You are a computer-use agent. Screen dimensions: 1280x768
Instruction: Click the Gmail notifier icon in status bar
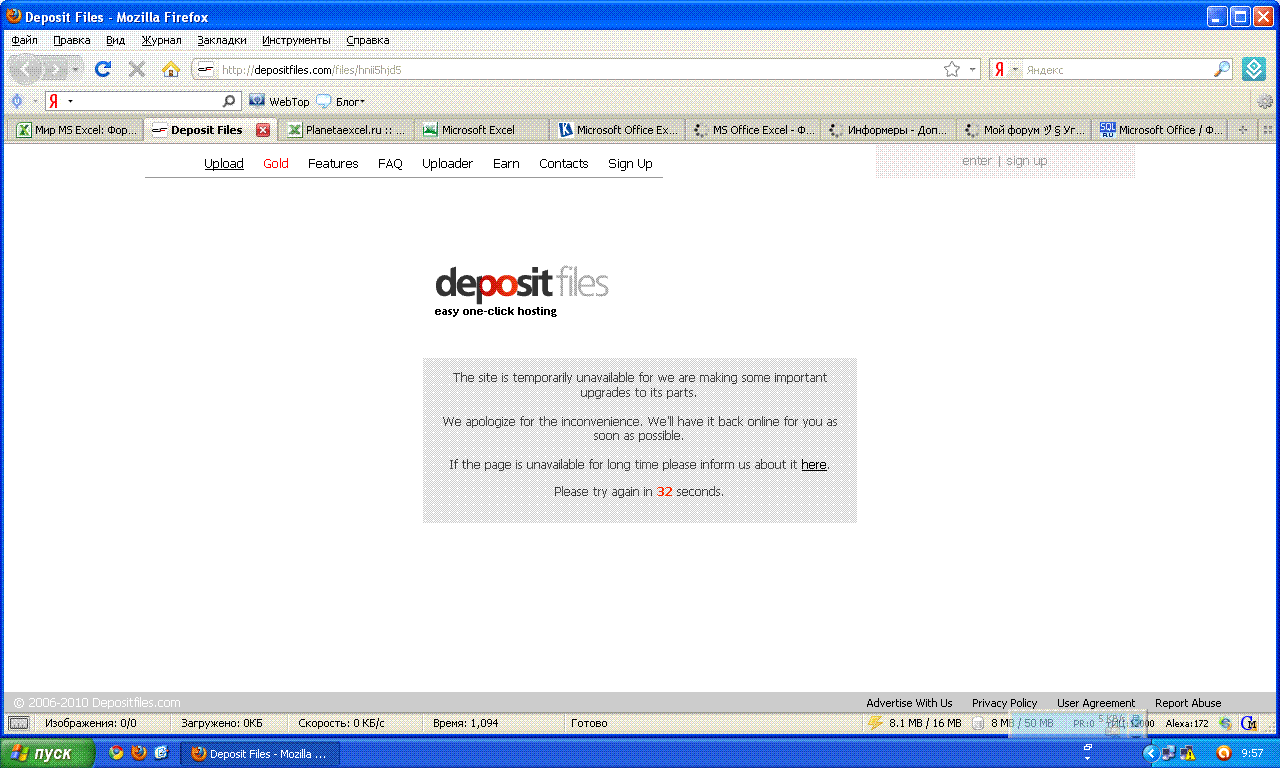1249,722
